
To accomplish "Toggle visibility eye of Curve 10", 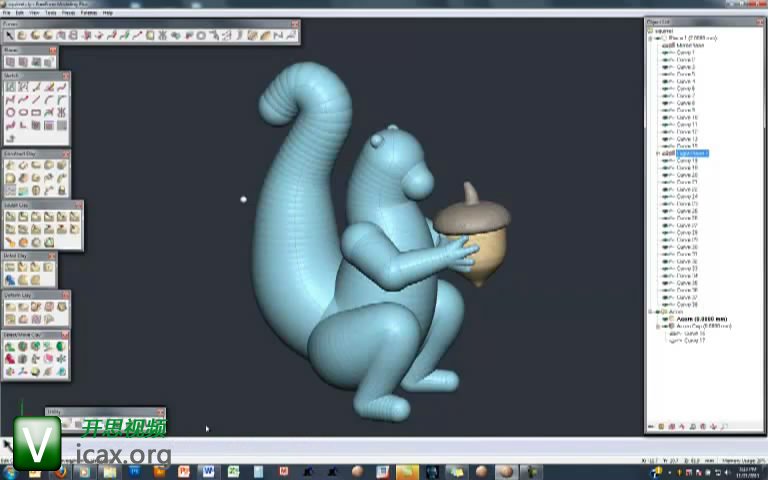I will [665, 118].
